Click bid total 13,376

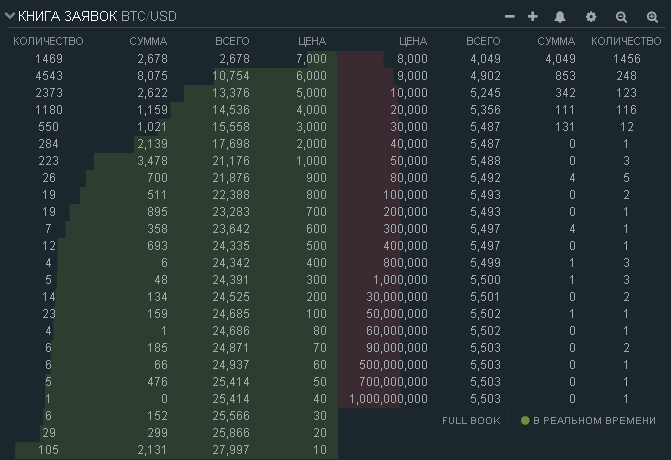click(x=231, y=93)
